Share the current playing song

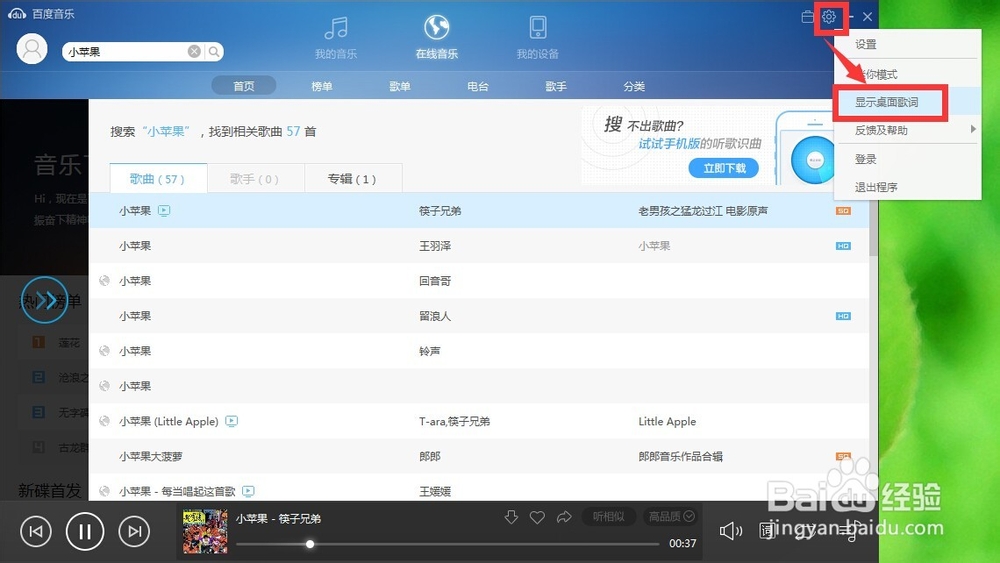pyautogui.click(x=564, y=516)
